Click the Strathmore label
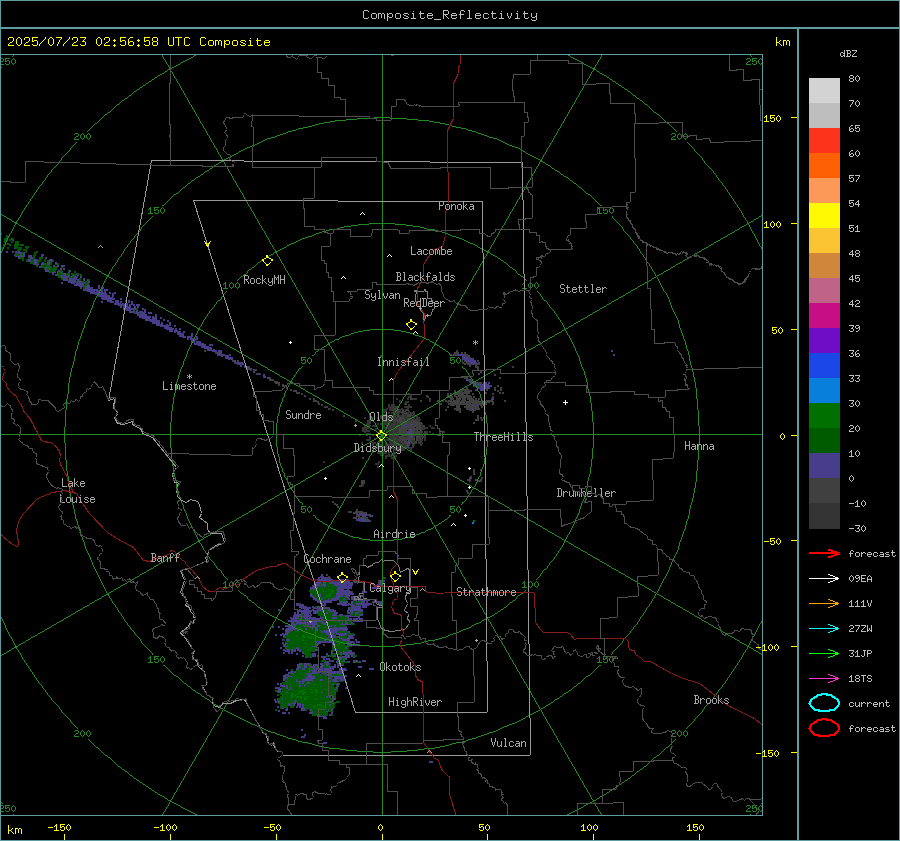The height and width of the screenshot is (841, 900). tap(486, 592)
